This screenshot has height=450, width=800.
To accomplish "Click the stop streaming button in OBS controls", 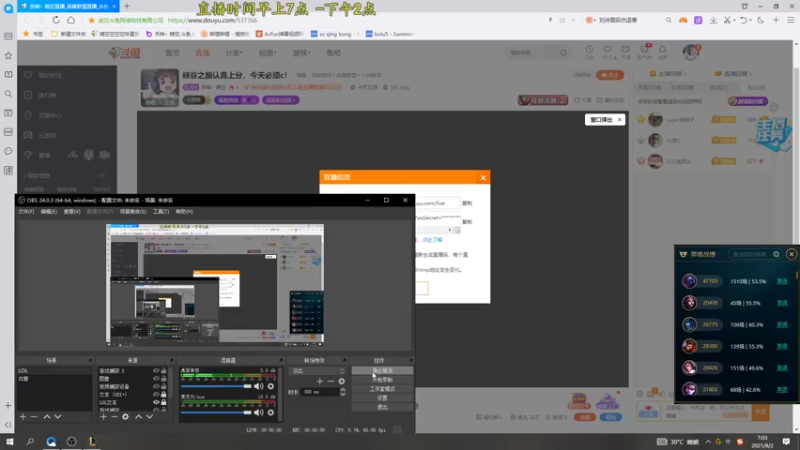I will [x=382, y=371].
